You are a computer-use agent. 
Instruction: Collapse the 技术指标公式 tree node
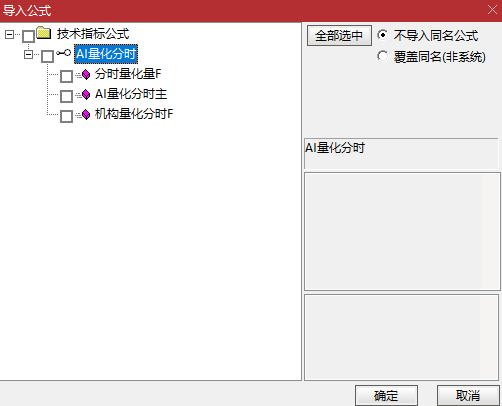(x=10, y=34)
